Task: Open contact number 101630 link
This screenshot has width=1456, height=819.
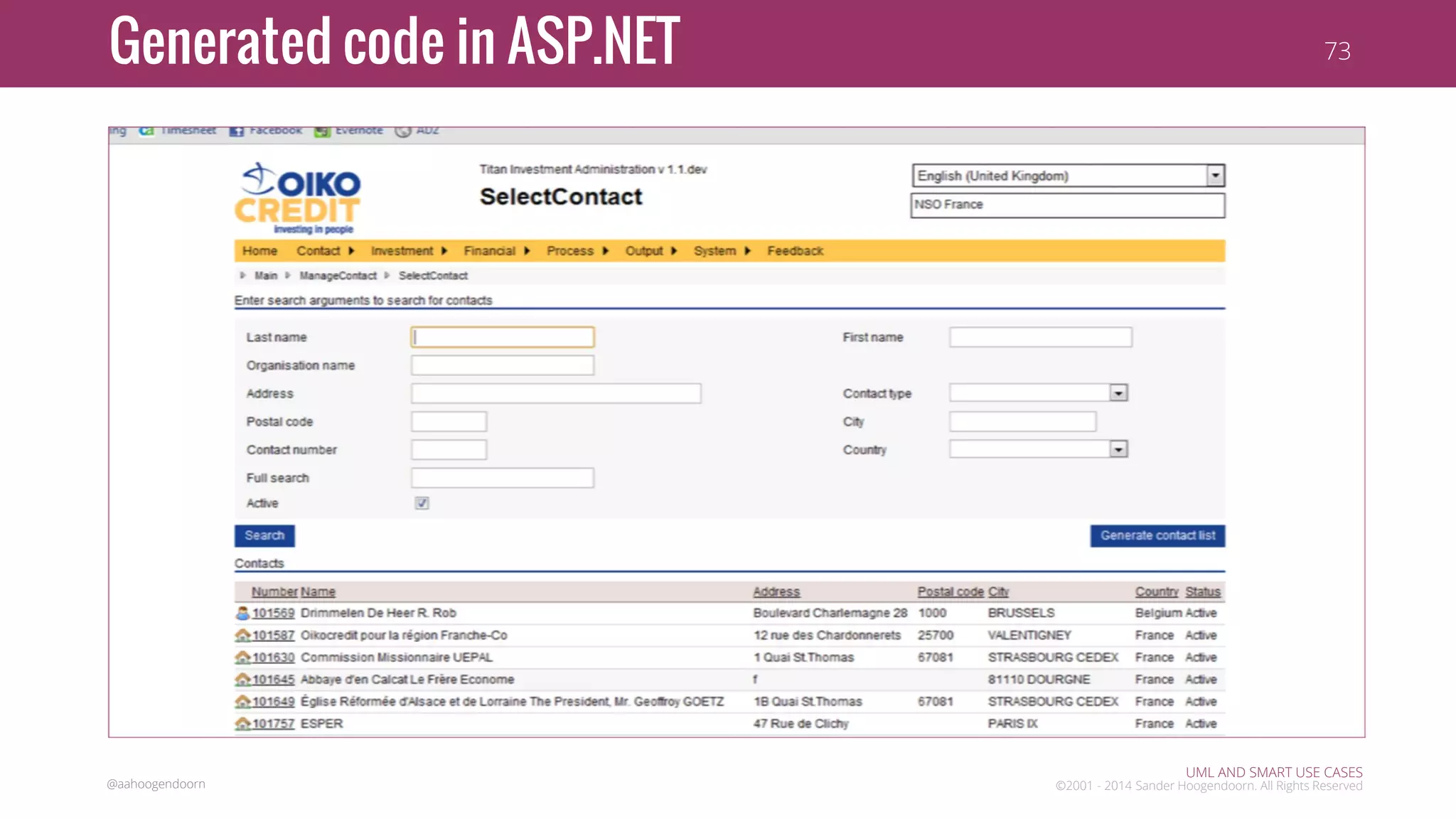Action: pyautogui.click(x=273, y=658)
